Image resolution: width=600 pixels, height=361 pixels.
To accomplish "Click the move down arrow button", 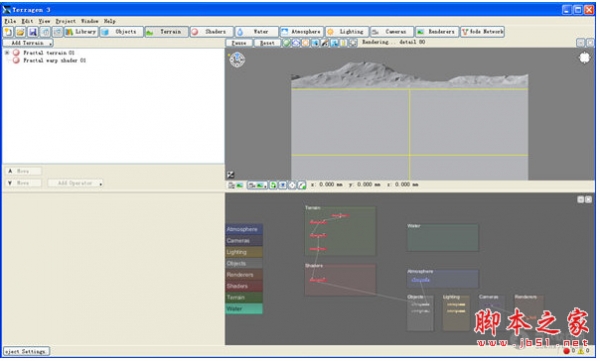I will click(x=23, y=183).
